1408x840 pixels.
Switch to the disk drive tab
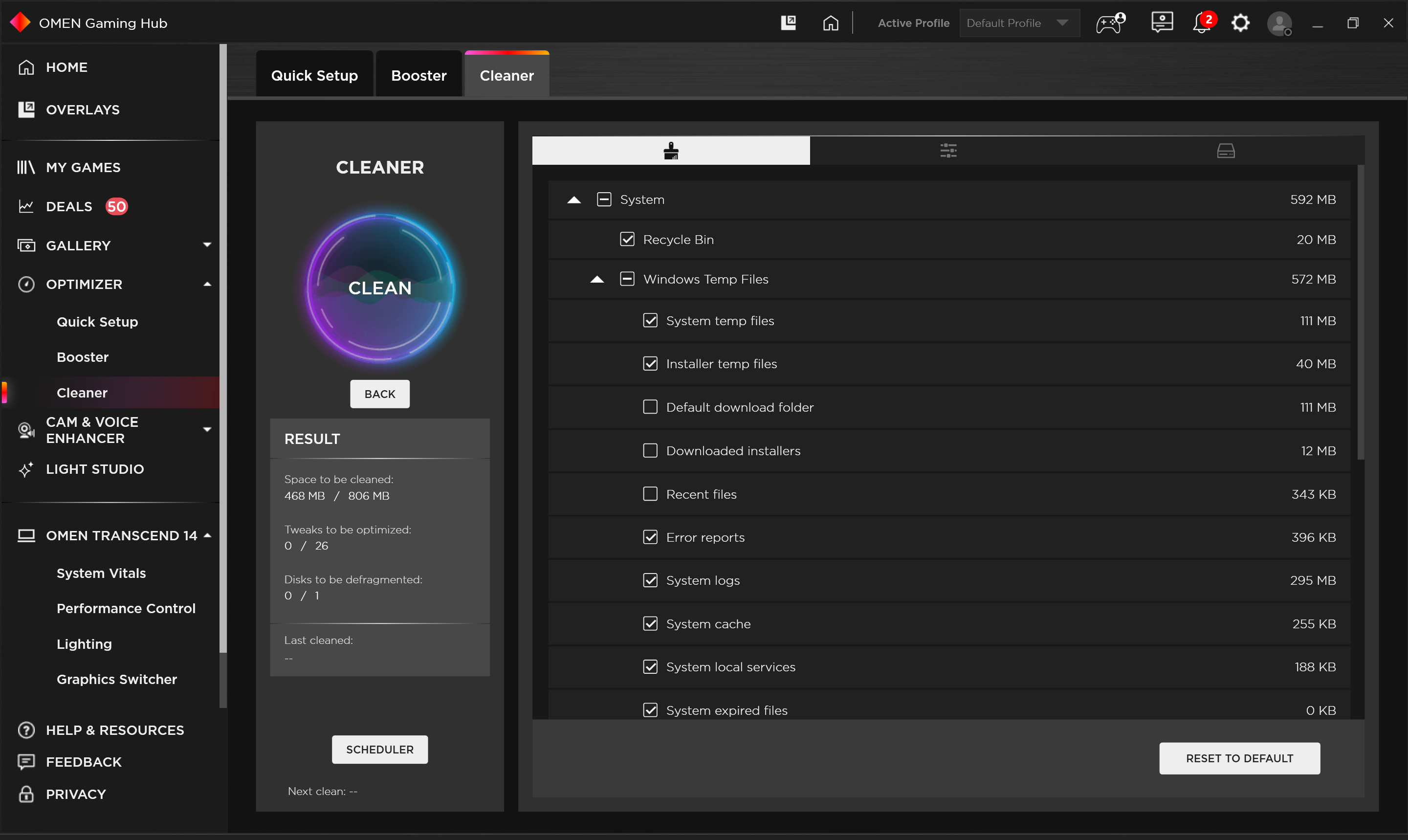click(1226, 151)
